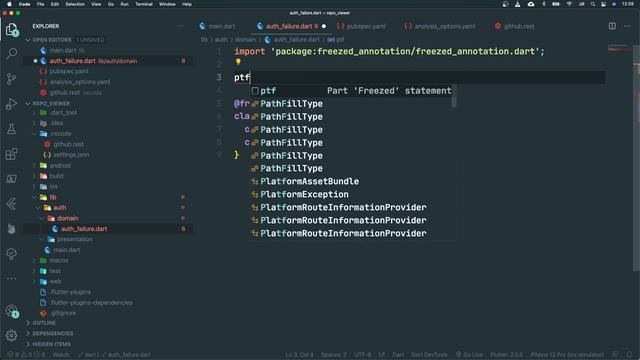Collapse the REPO_VIEWER folder section
Viewport: 640px width, 360px height.
click(51, 103)
